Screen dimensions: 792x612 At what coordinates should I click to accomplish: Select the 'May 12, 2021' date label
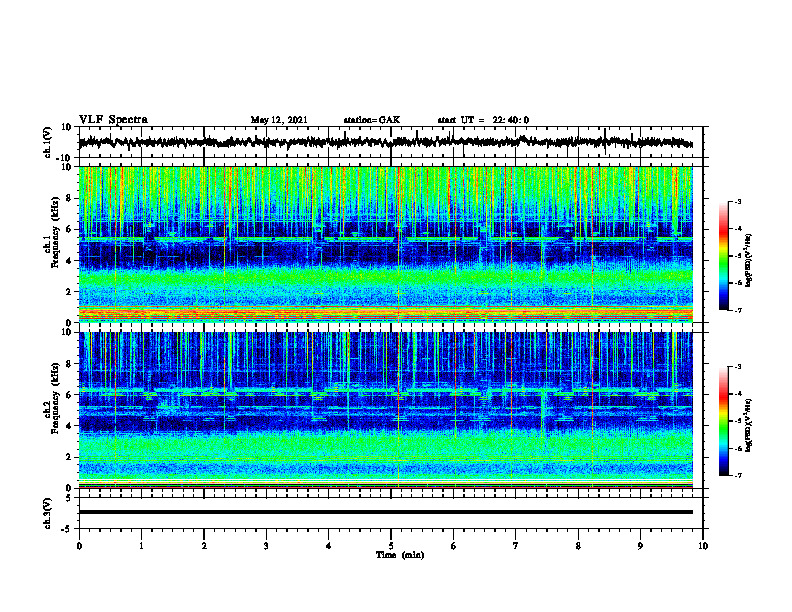(x=279, y=120)
